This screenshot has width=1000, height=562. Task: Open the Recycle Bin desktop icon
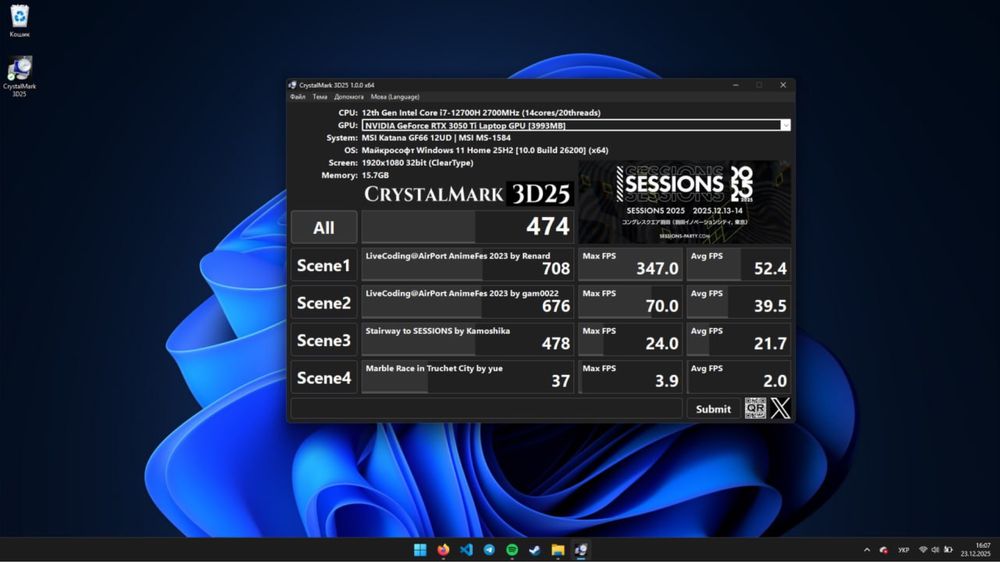(20, 21)
